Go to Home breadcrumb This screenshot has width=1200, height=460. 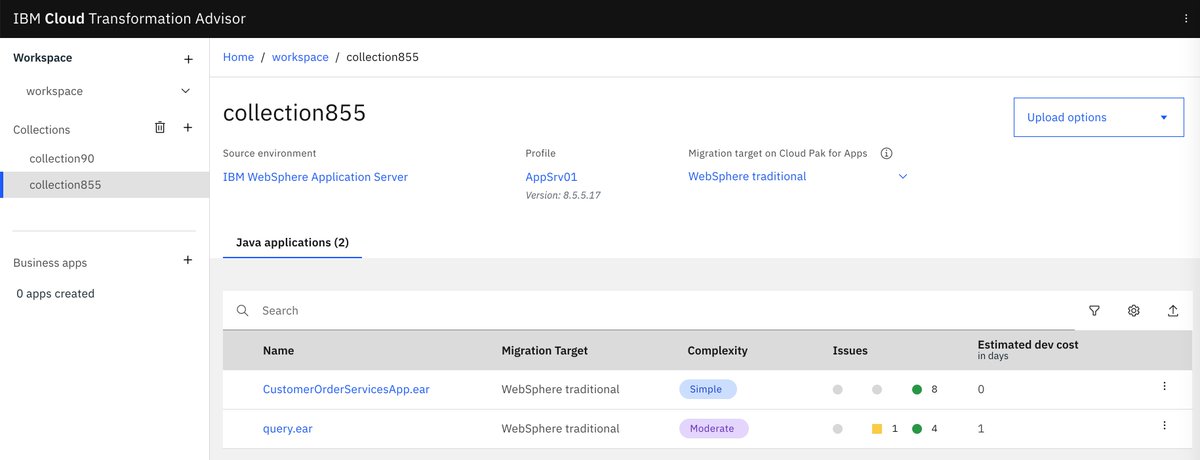238,57
